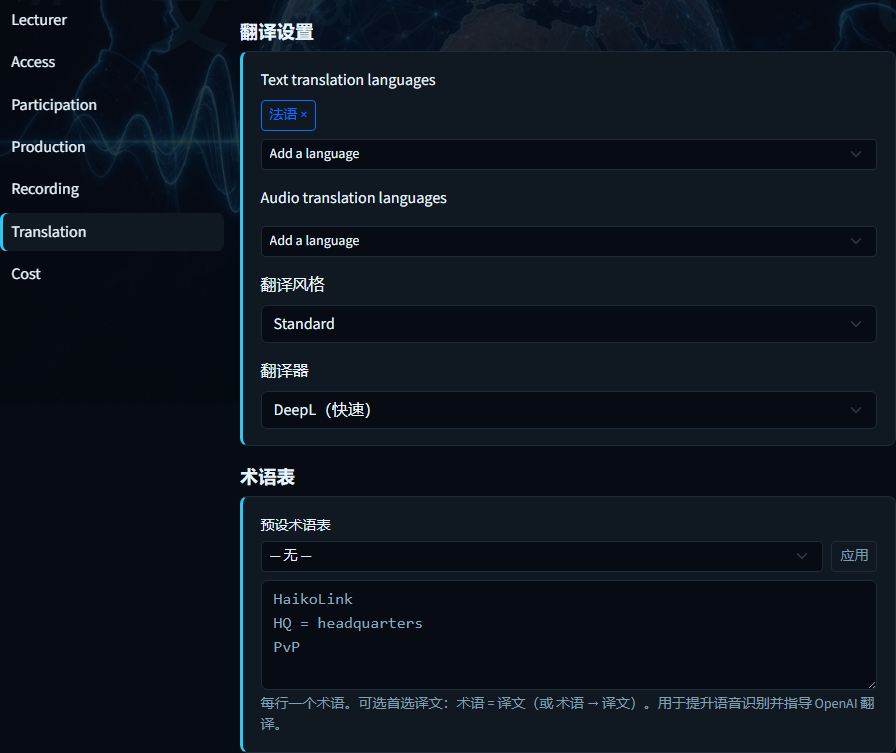
Task: Click the 'HQ = headquarters' glossary line
Action: coord(347,623)
